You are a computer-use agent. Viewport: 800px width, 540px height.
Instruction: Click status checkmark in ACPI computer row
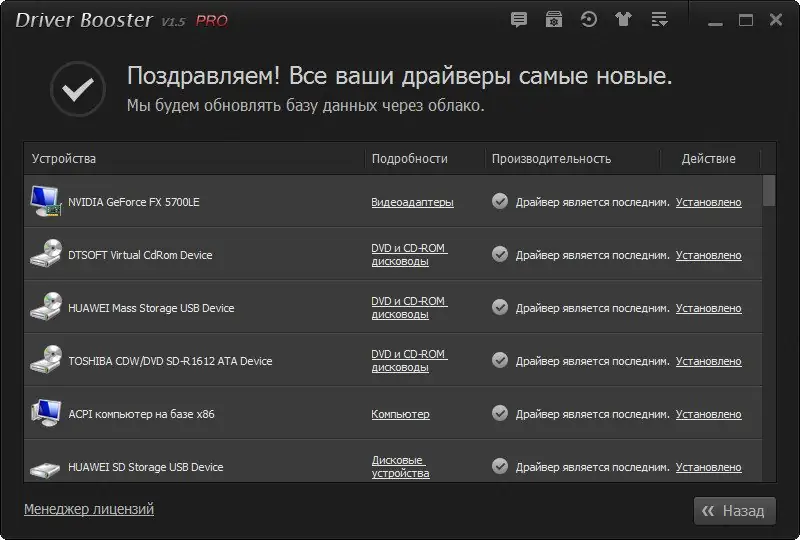pos(500,413)
